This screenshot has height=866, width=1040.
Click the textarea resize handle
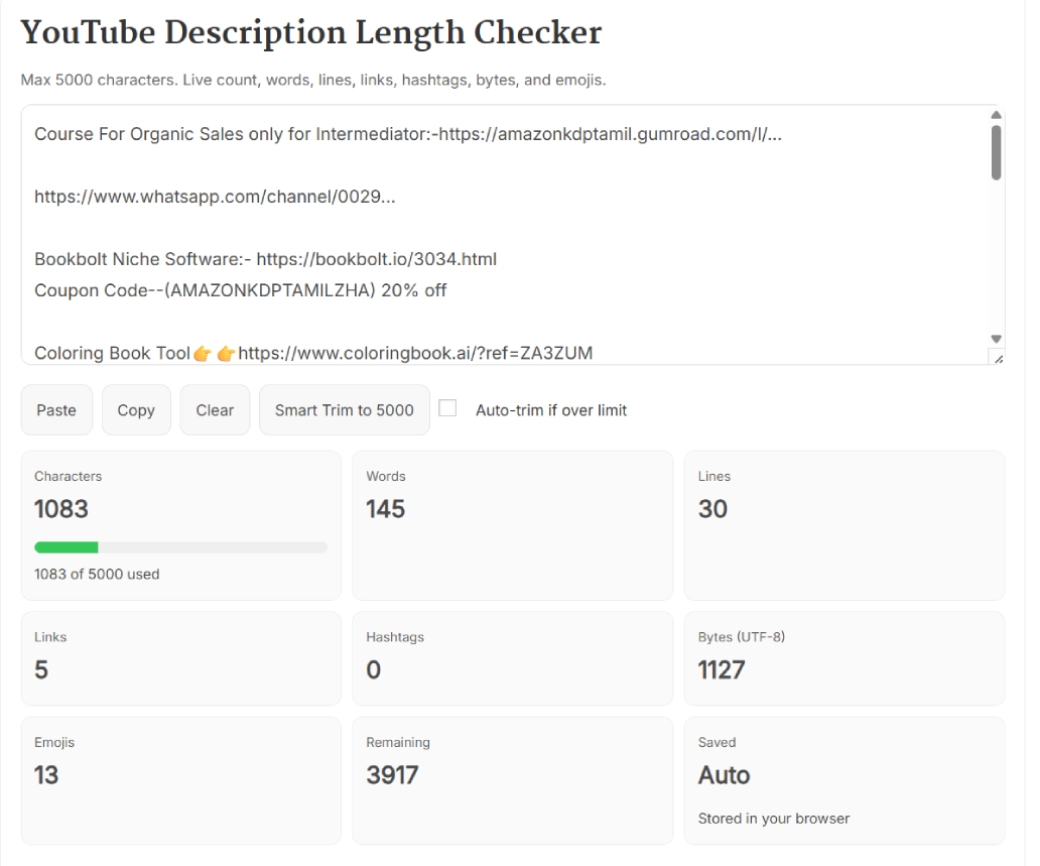[x=998, y=358]
